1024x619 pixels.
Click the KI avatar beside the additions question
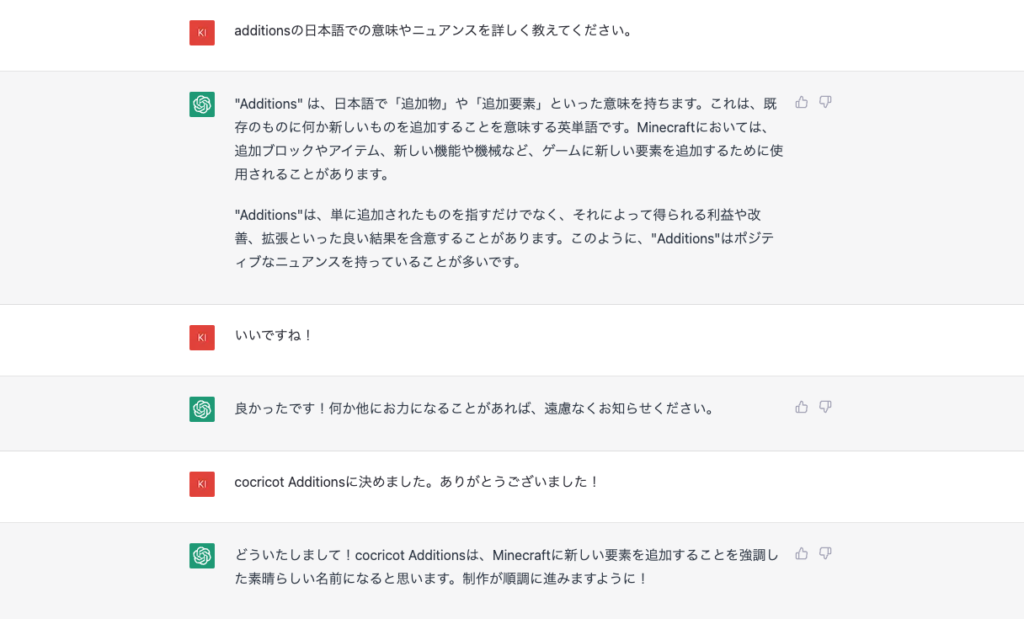tap(202, 33)
